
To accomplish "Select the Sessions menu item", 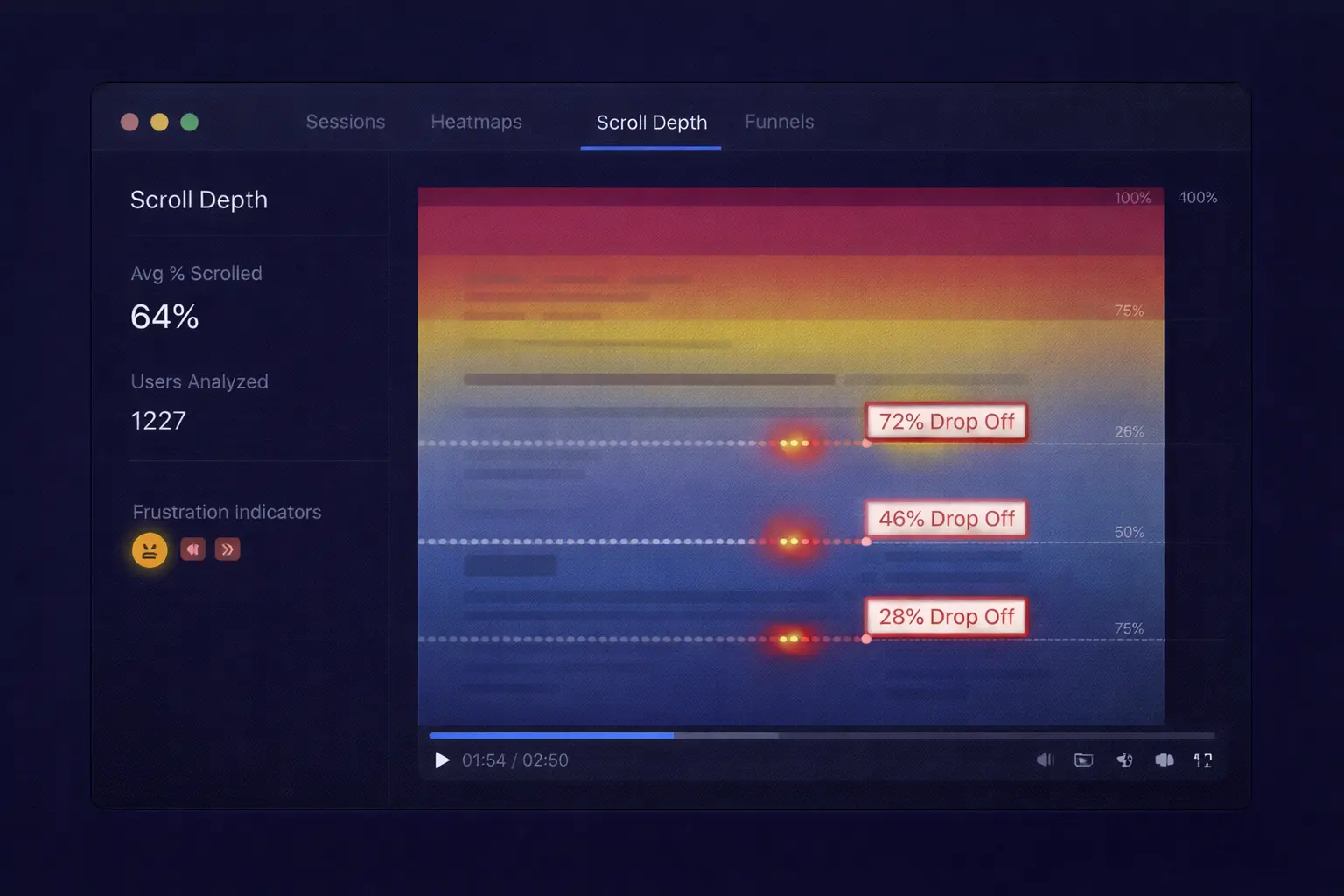I will coord(346,122).
